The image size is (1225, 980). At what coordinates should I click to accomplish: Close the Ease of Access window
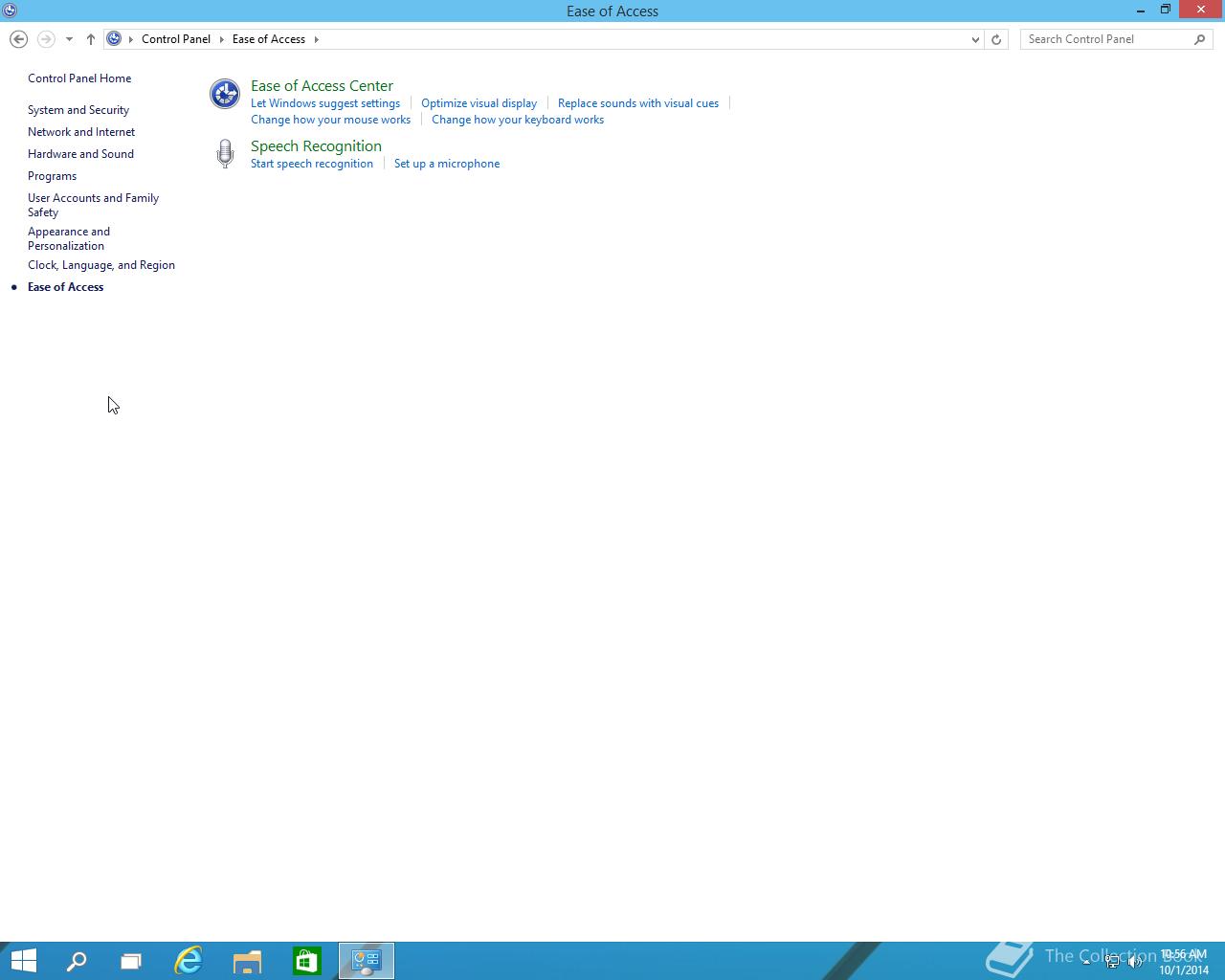[x=1201, y=11]
